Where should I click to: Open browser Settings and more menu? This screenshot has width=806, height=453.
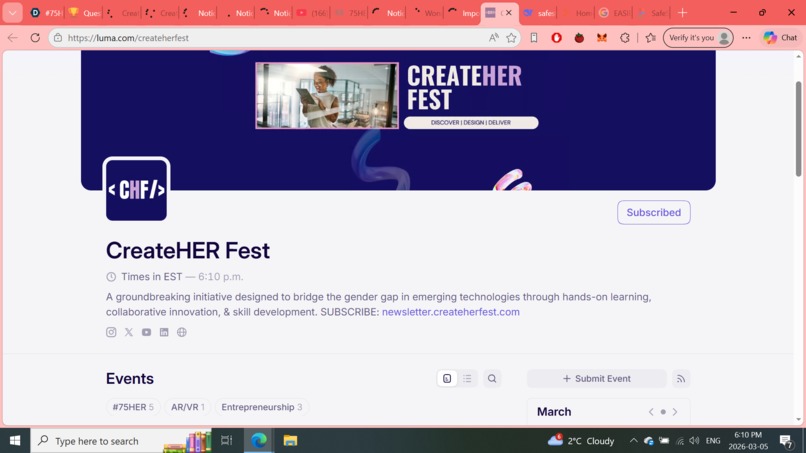[x=746, y=38]
